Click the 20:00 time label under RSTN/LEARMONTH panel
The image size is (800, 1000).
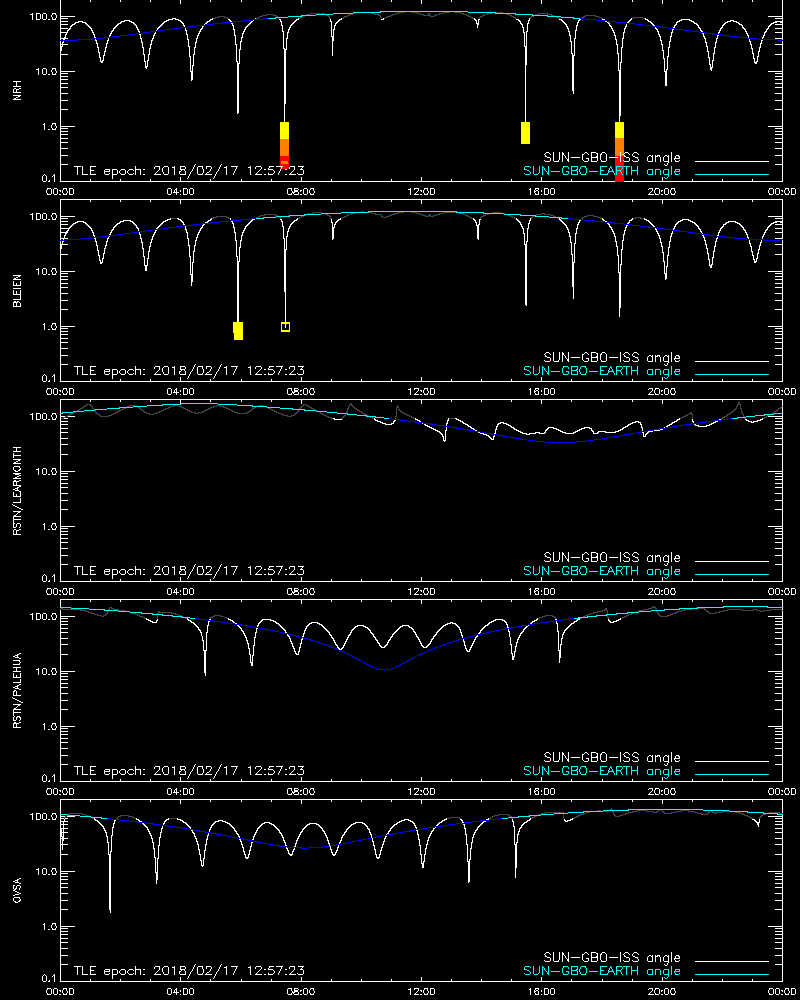pyautogui.click(x=662, y=592)
